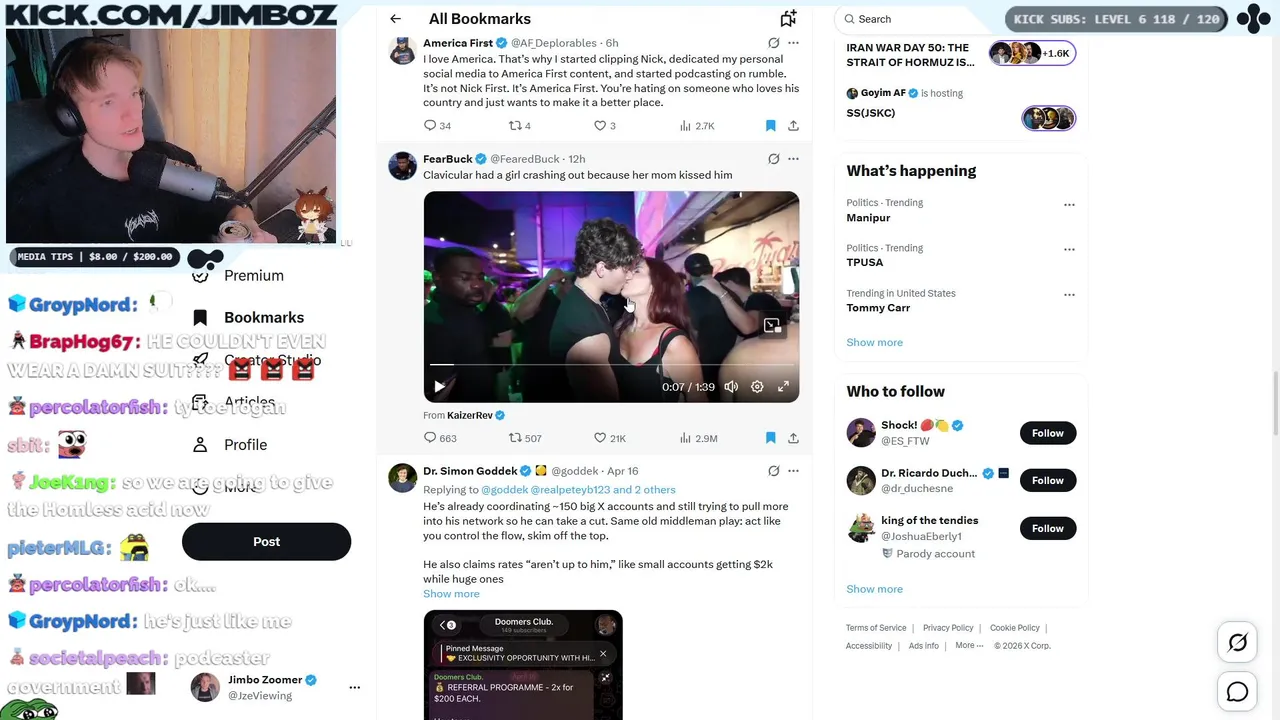Mute the video with the speaker icon
Viewport: 1280px width, 720px height.
731,387
